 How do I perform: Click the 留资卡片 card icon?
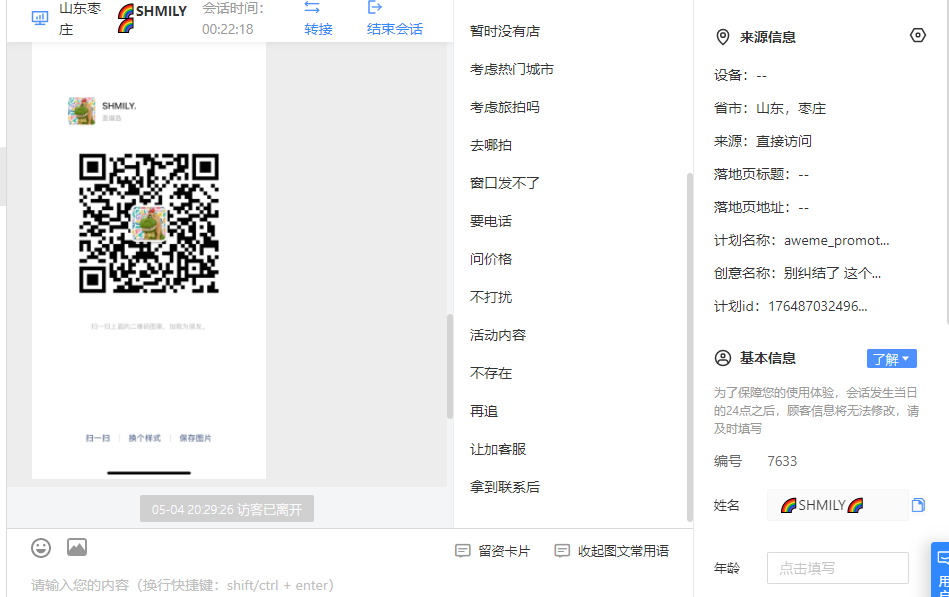462,551
